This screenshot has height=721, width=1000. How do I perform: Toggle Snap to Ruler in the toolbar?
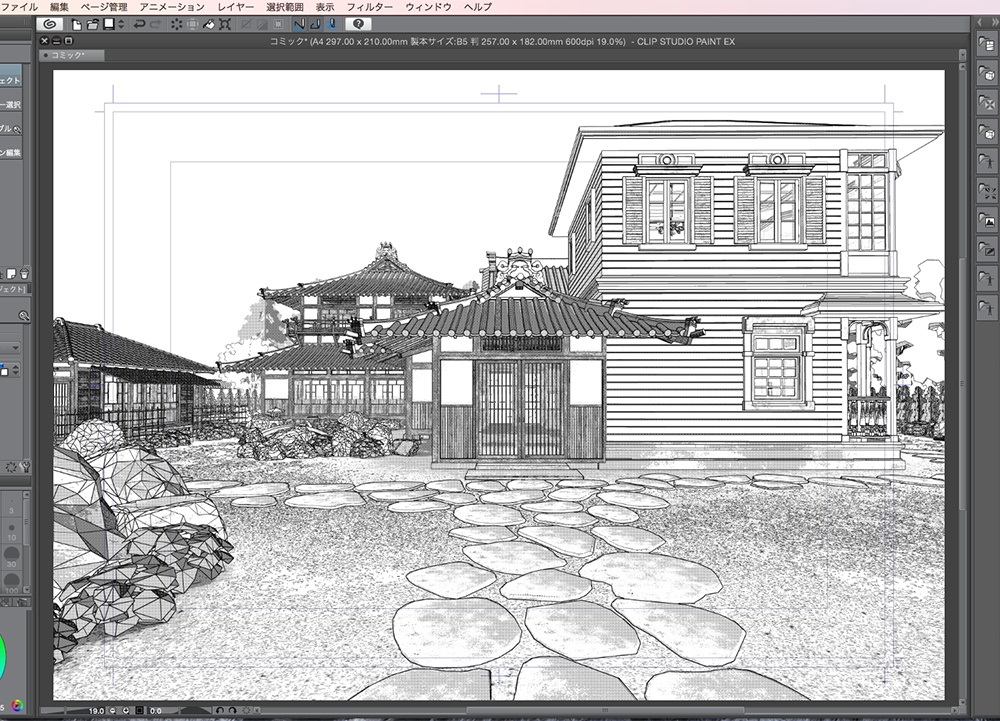point(300,24)
